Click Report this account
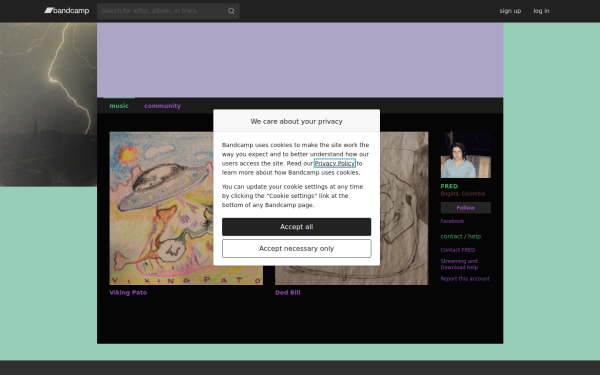 coord(465,279)
